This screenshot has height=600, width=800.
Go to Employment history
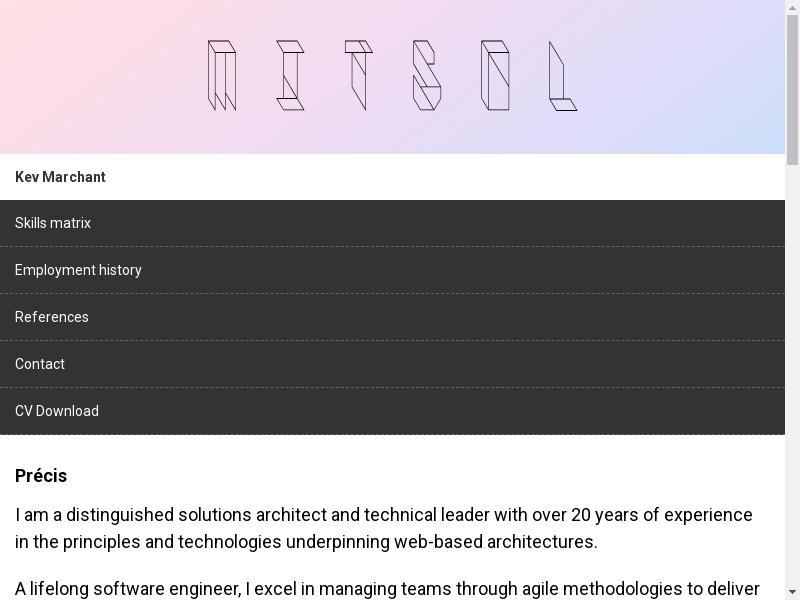point(78,270)
